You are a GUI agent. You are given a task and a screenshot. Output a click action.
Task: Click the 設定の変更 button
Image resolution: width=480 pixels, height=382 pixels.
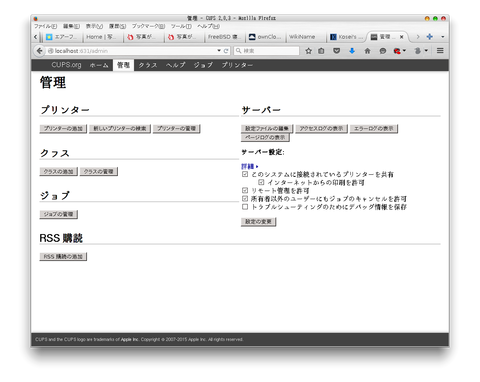pyautogui.click(x=259, y=222)
